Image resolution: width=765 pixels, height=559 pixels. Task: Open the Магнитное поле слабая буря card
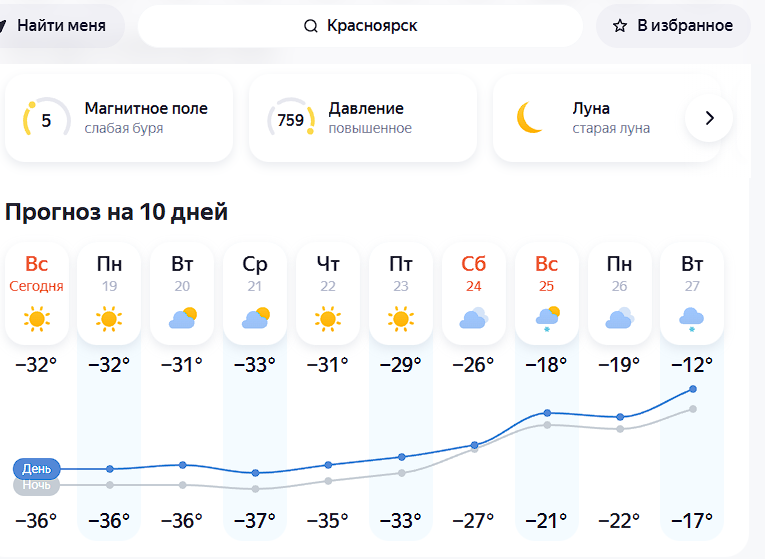pyautogui.click(x=118, y=118)
